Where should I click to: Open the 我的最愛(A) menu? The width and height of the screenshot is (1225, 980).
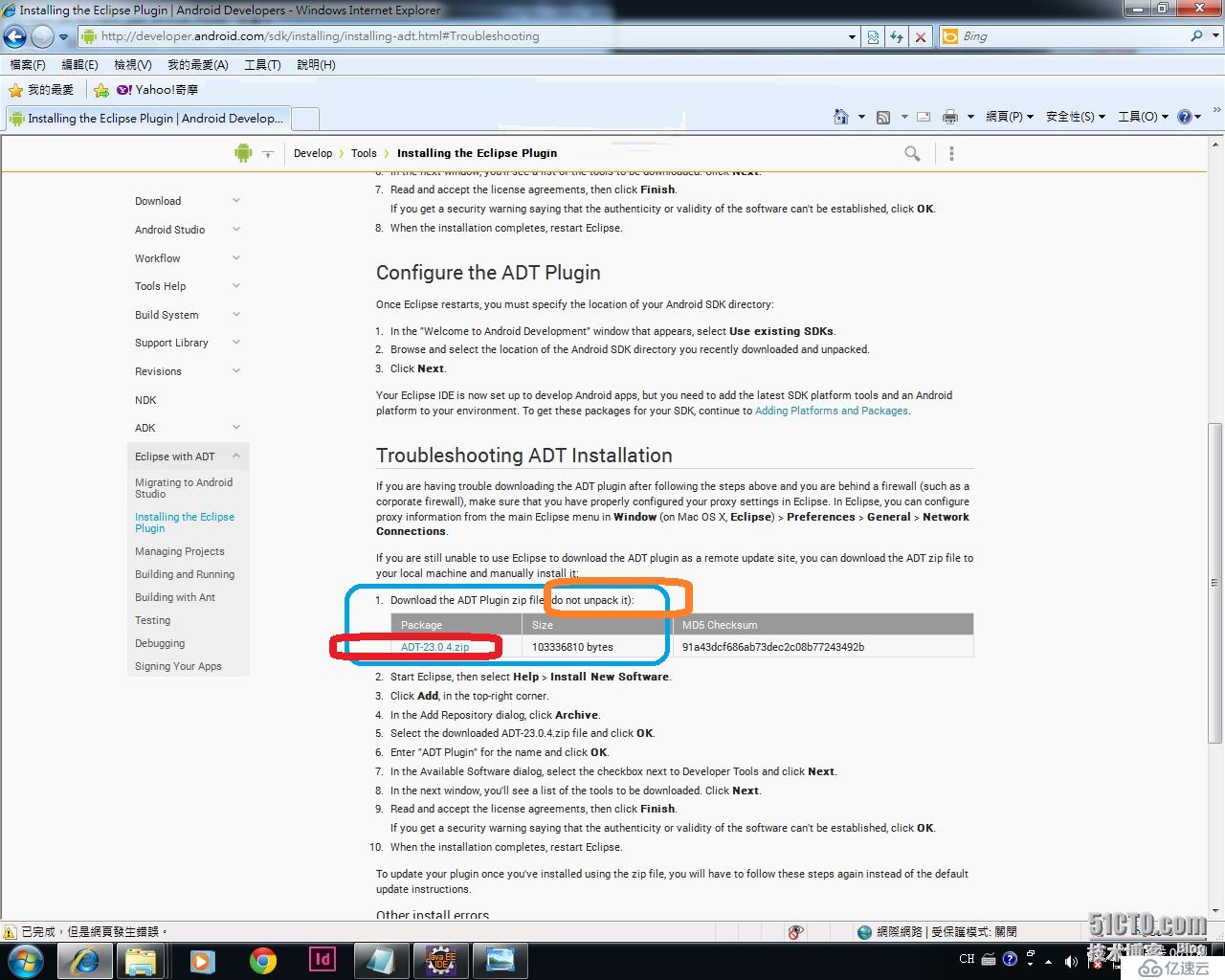pos(198,65)
